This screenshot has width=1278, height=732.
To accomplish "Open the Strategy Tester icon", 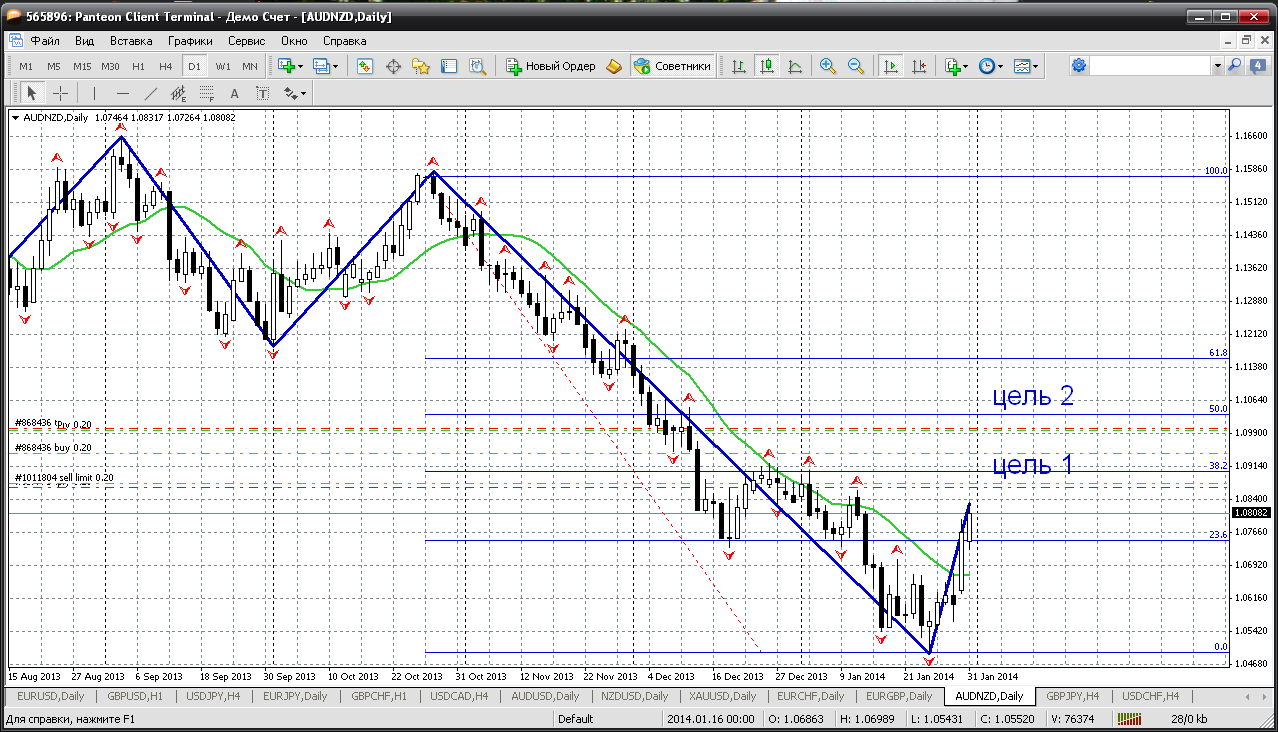I will click(x=477, y=66).
